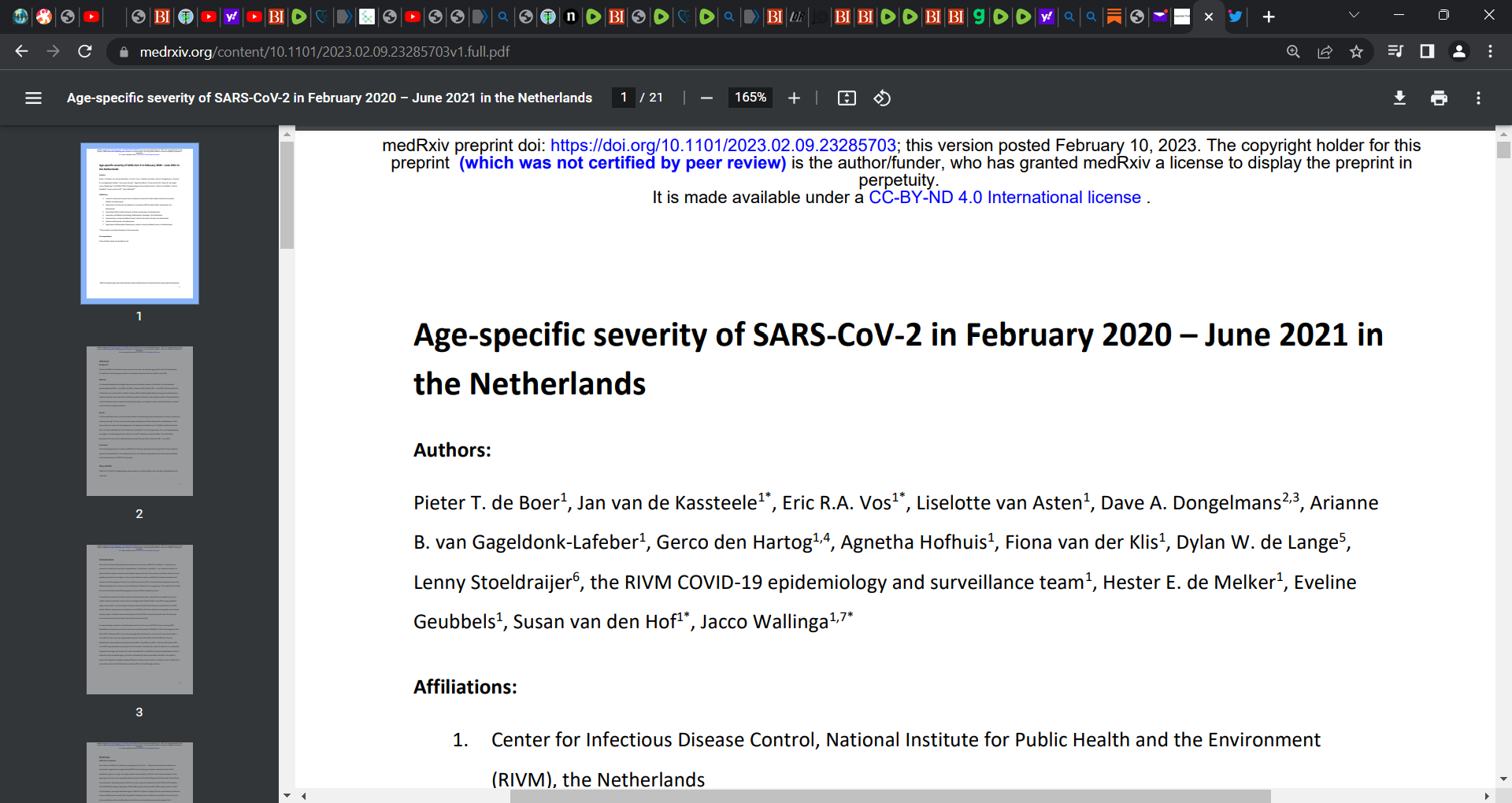Select page 1 thumbnail
Image resolution: width=1512 pixels, height=803 pixels.
[139, 224]
